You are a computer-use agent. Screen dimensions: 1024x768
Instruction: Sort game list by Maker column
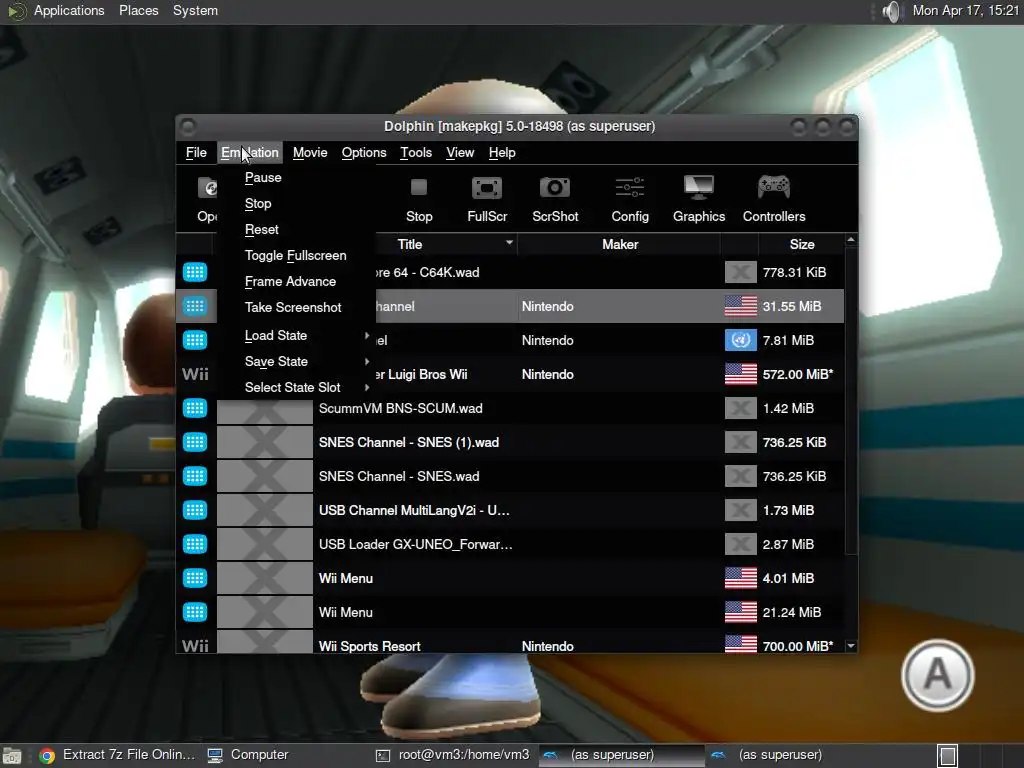620,244
